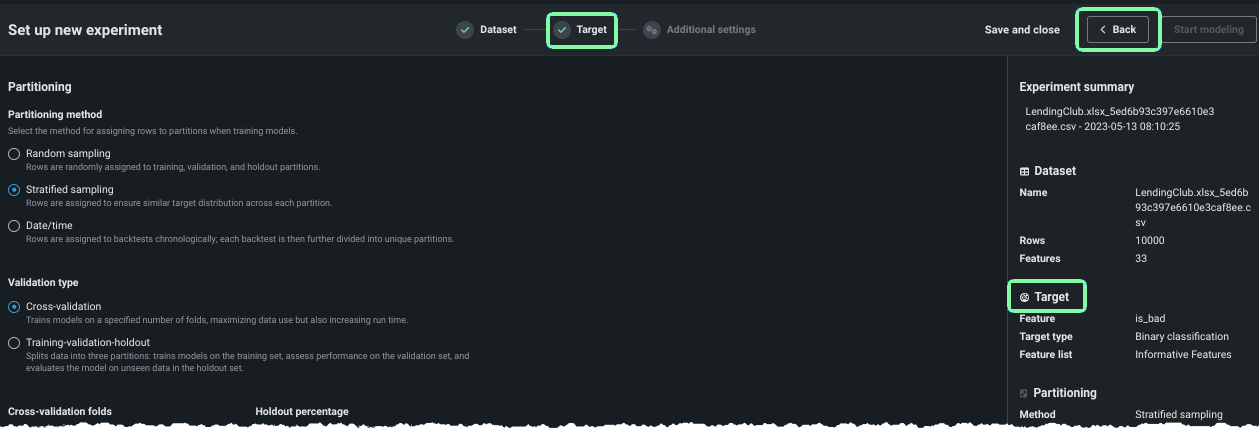Select the Random sampling partitioning method
1259x428 pixels.
pyautogui.click(x=14, y=154)
